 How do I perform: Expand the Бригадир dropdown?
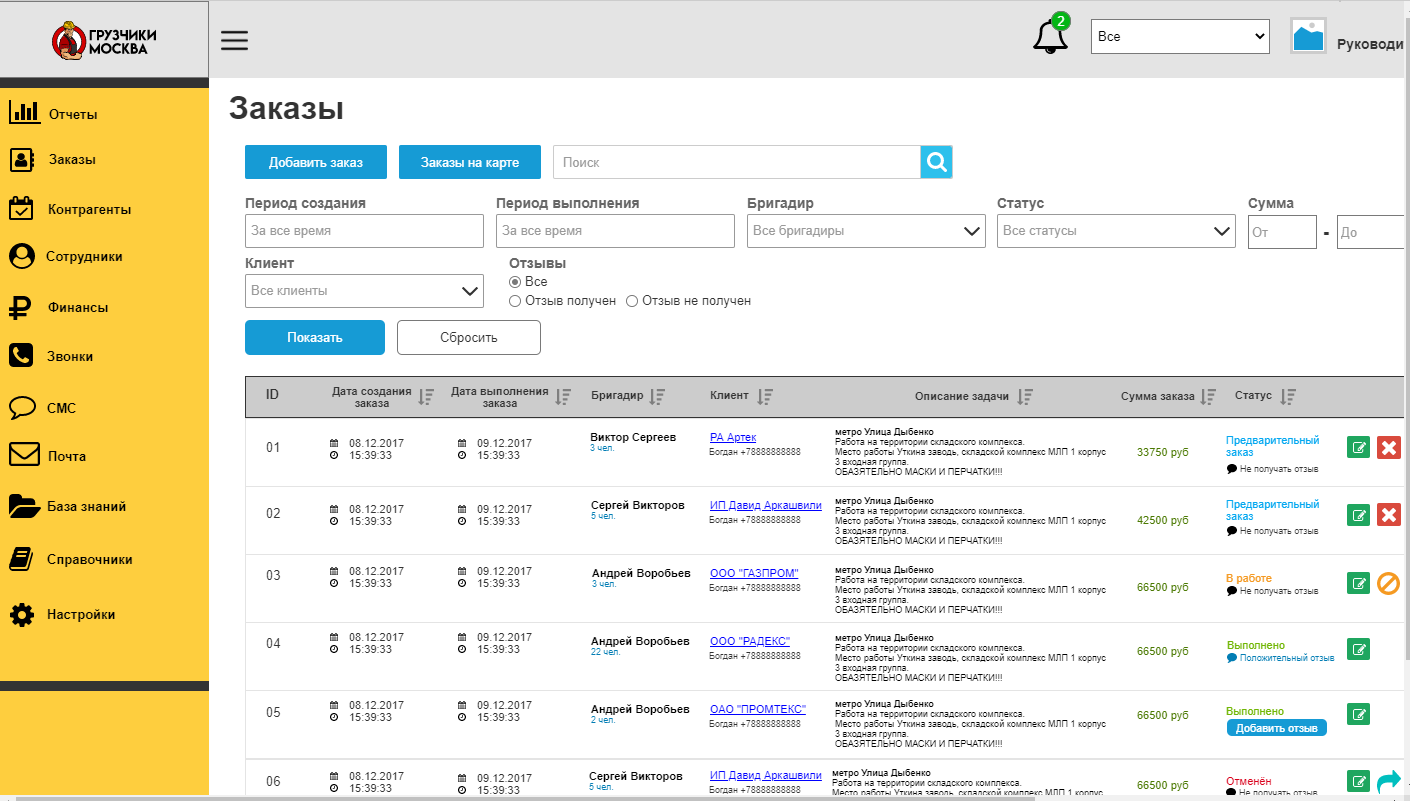pos(866,231)
